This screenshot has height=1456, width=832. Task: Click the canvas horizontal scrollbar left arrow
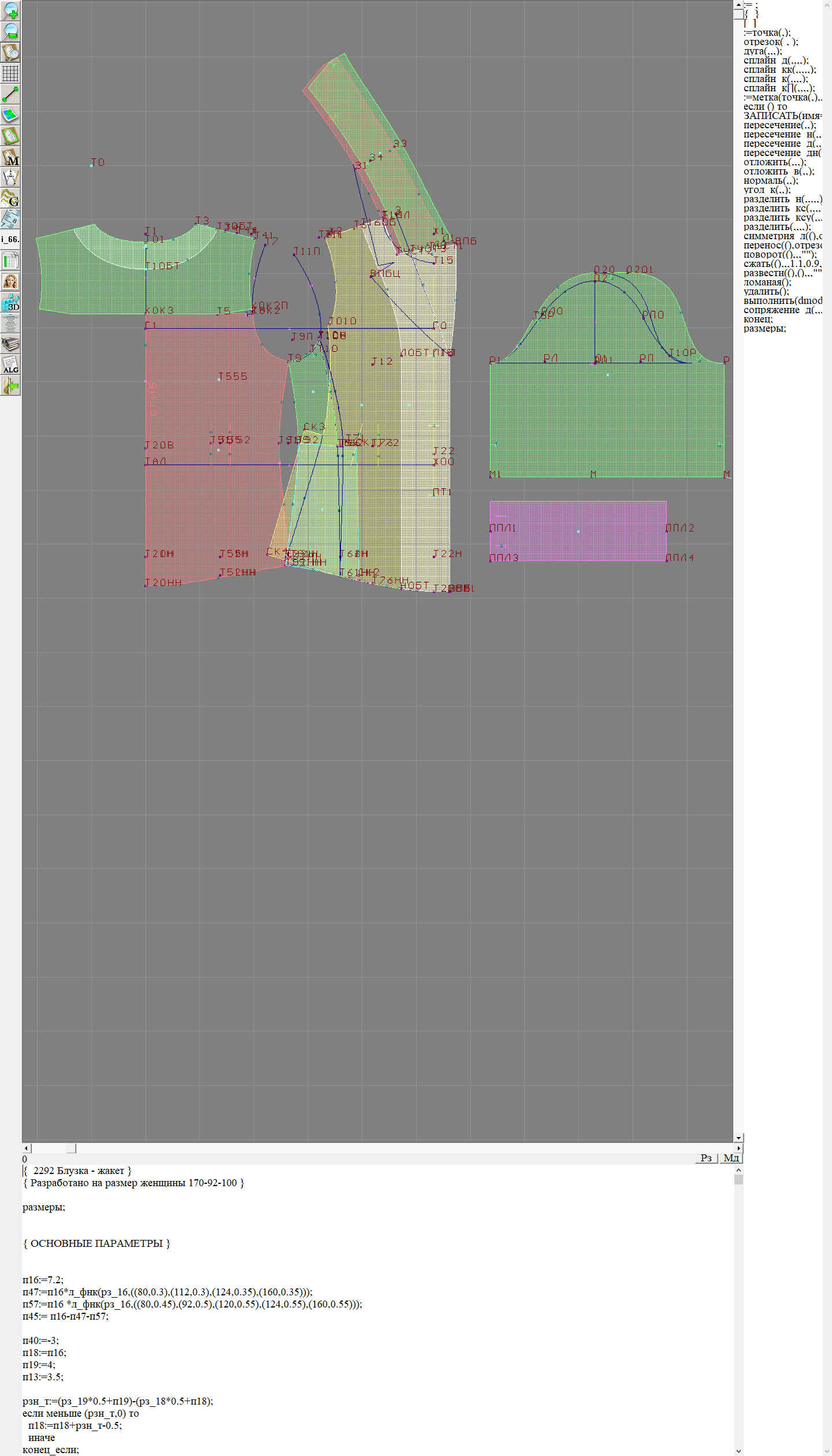[26, 1148]
